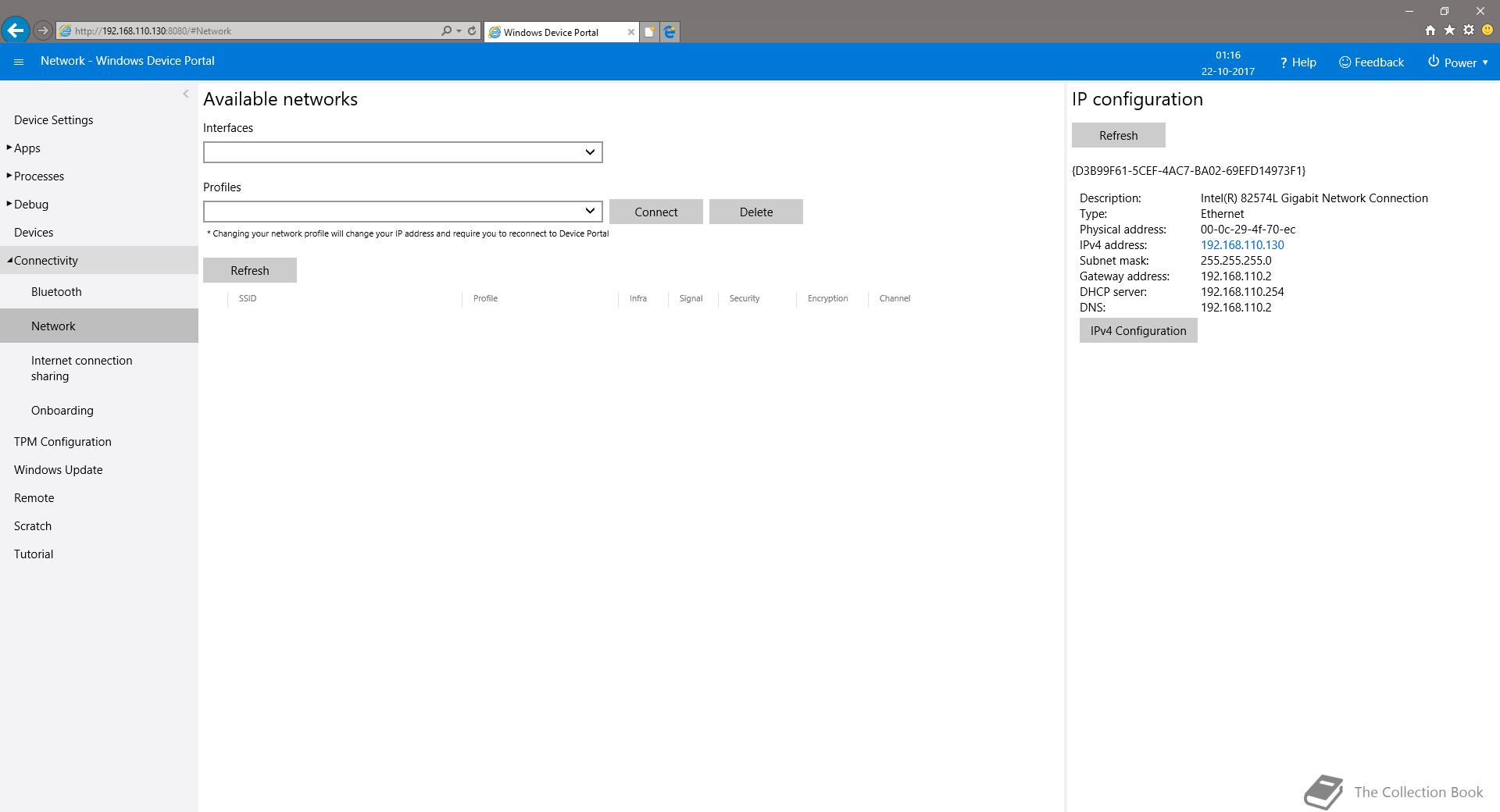Open Windows Update page
This screenshot has width=1500, height=812.
click(59, 470)
